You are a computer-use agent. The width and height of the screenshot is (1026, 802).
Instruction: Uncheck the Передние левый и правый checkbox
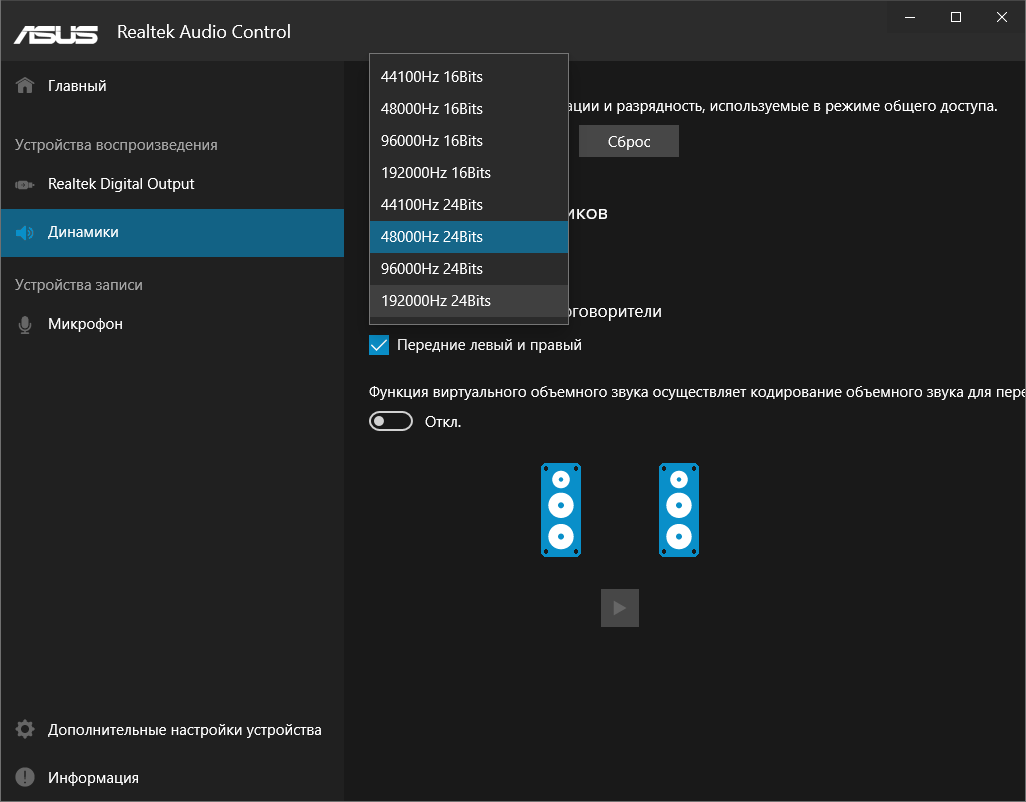(379, 345)
